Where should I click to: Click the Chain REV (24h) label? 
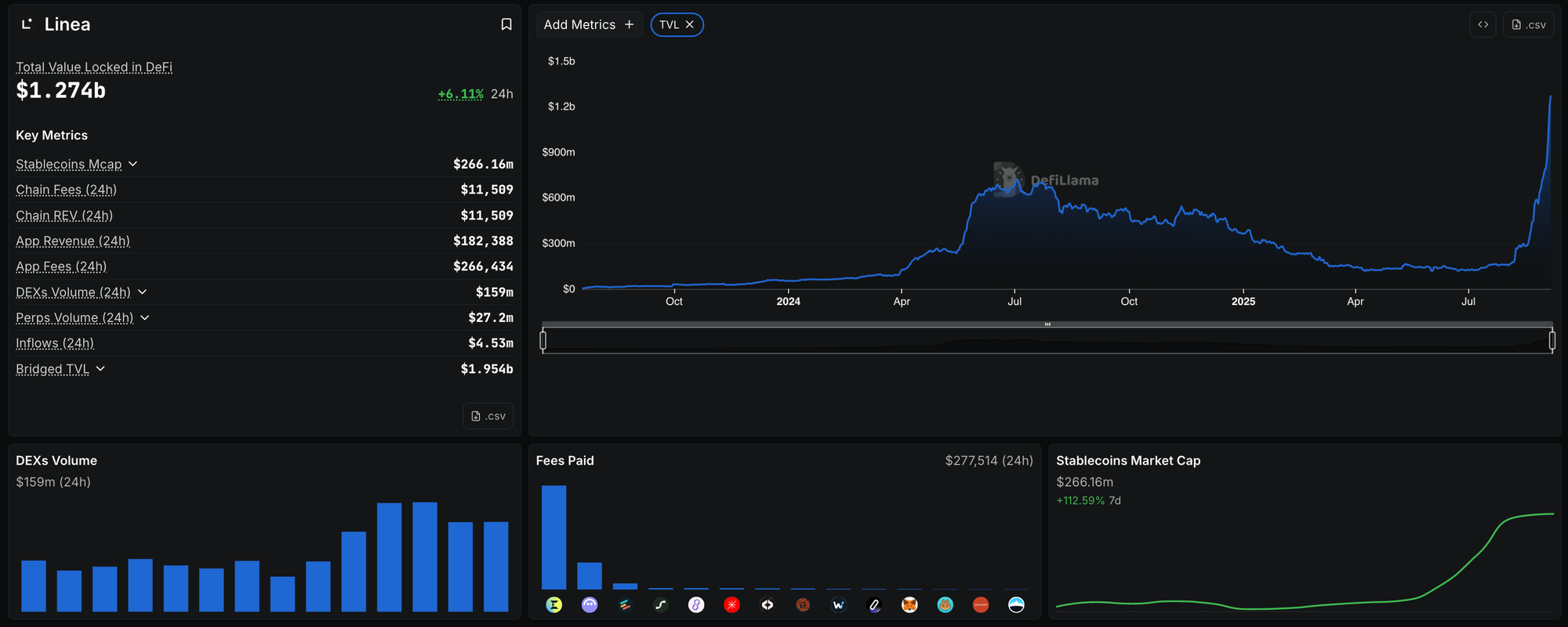tap(64, 216)
